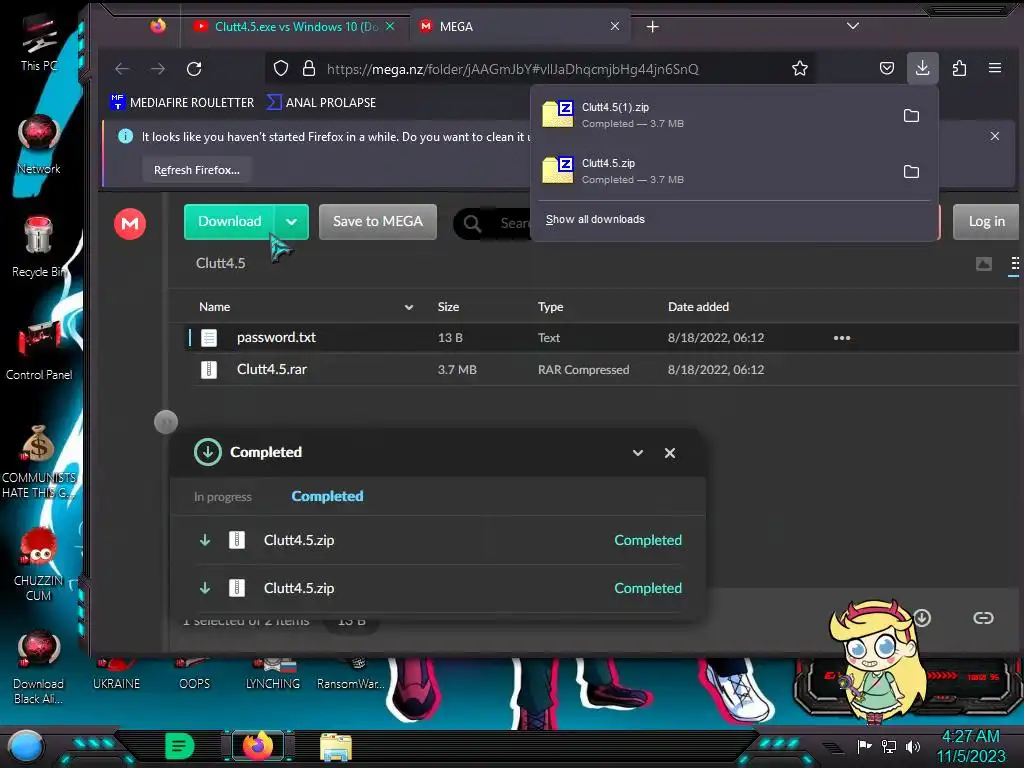Viewport: 1024px width, 768px height.
Task: Click the Refresh Firefox button
Action: 197,170
